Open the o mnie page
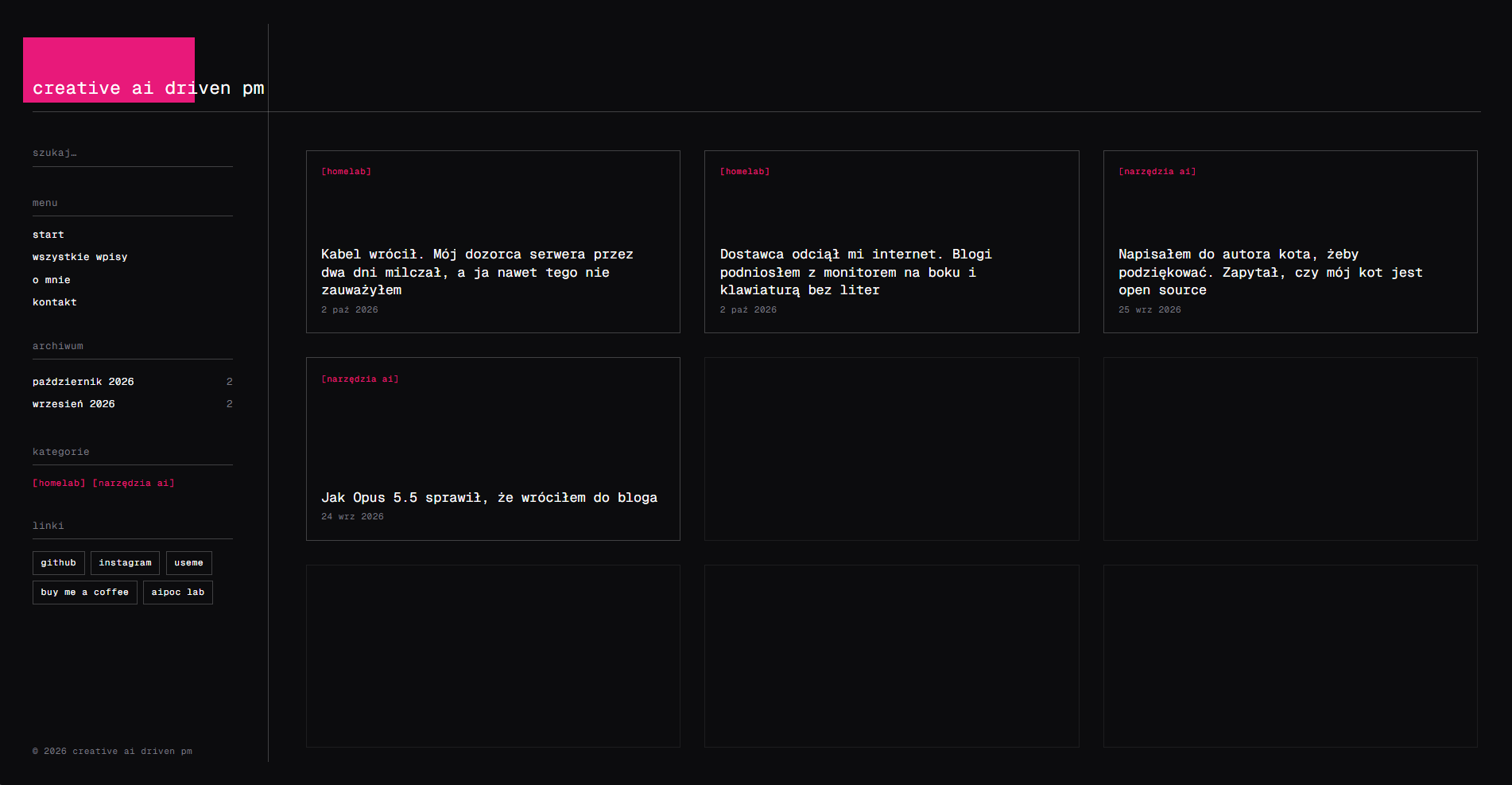Screen dimensions: 1512x785 52,280
